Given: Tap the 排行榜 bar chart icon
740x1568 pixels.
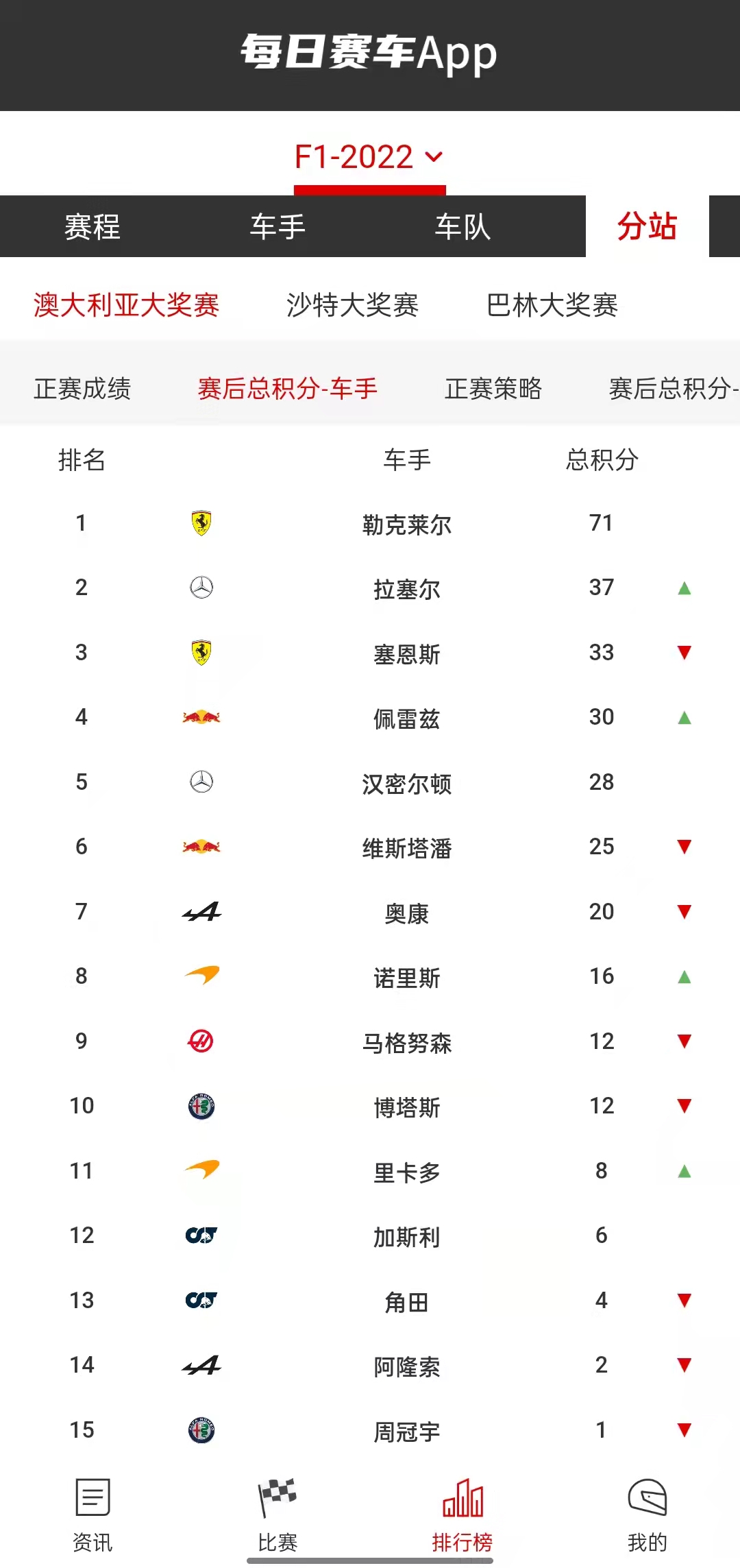Looking at the screenshot, I should point(463,1497).
